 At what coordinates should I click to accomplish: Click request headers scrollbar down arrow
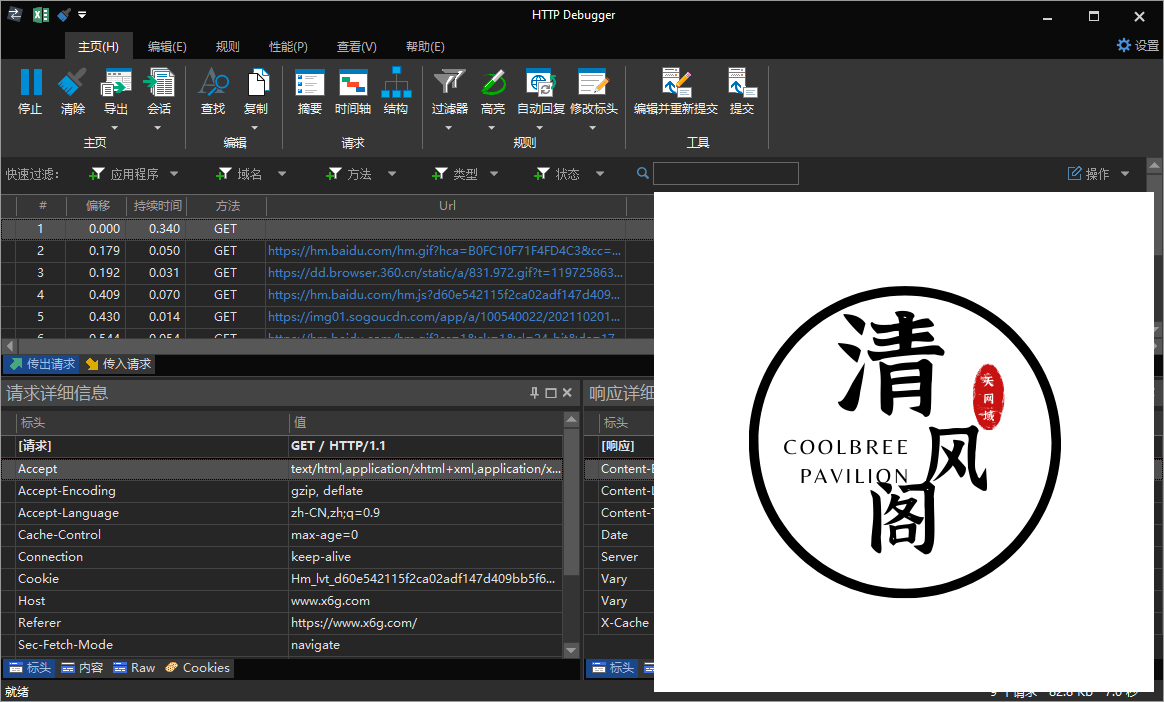(571, 650)
